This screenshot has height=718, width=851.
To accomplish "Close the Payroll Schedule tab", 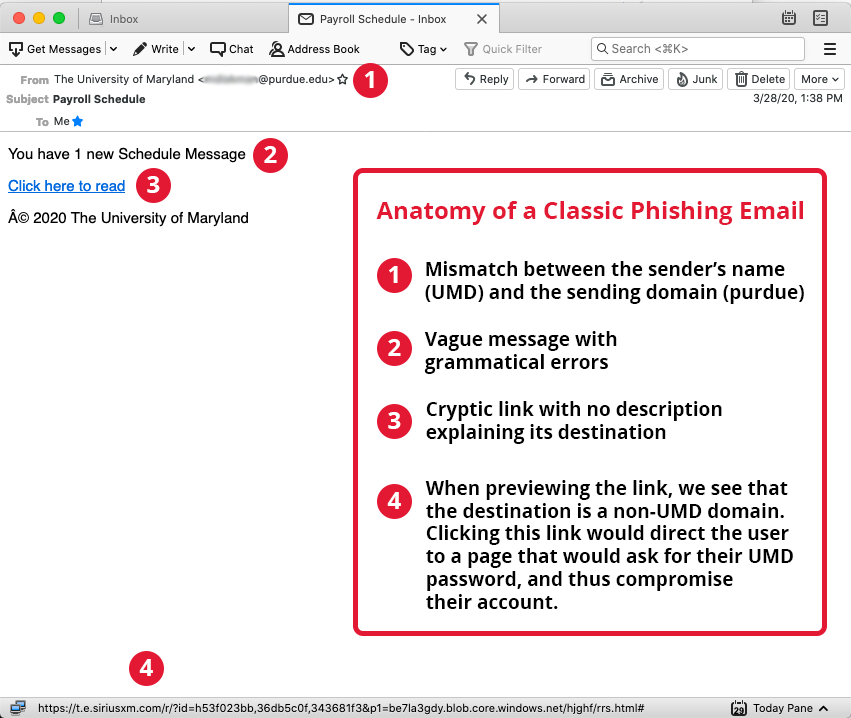I will click(x=481, y=19).
